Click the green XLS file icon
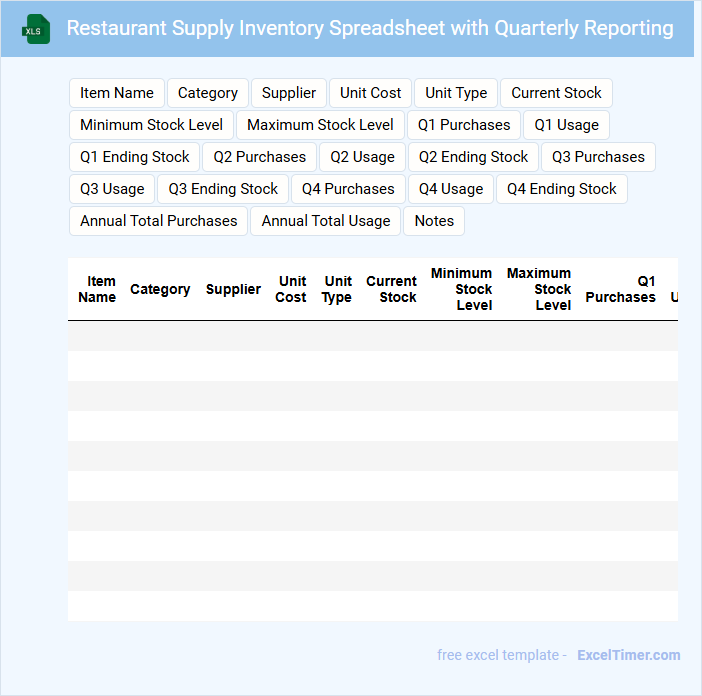The height and width of the screenshot is (696, 702). 36,29
